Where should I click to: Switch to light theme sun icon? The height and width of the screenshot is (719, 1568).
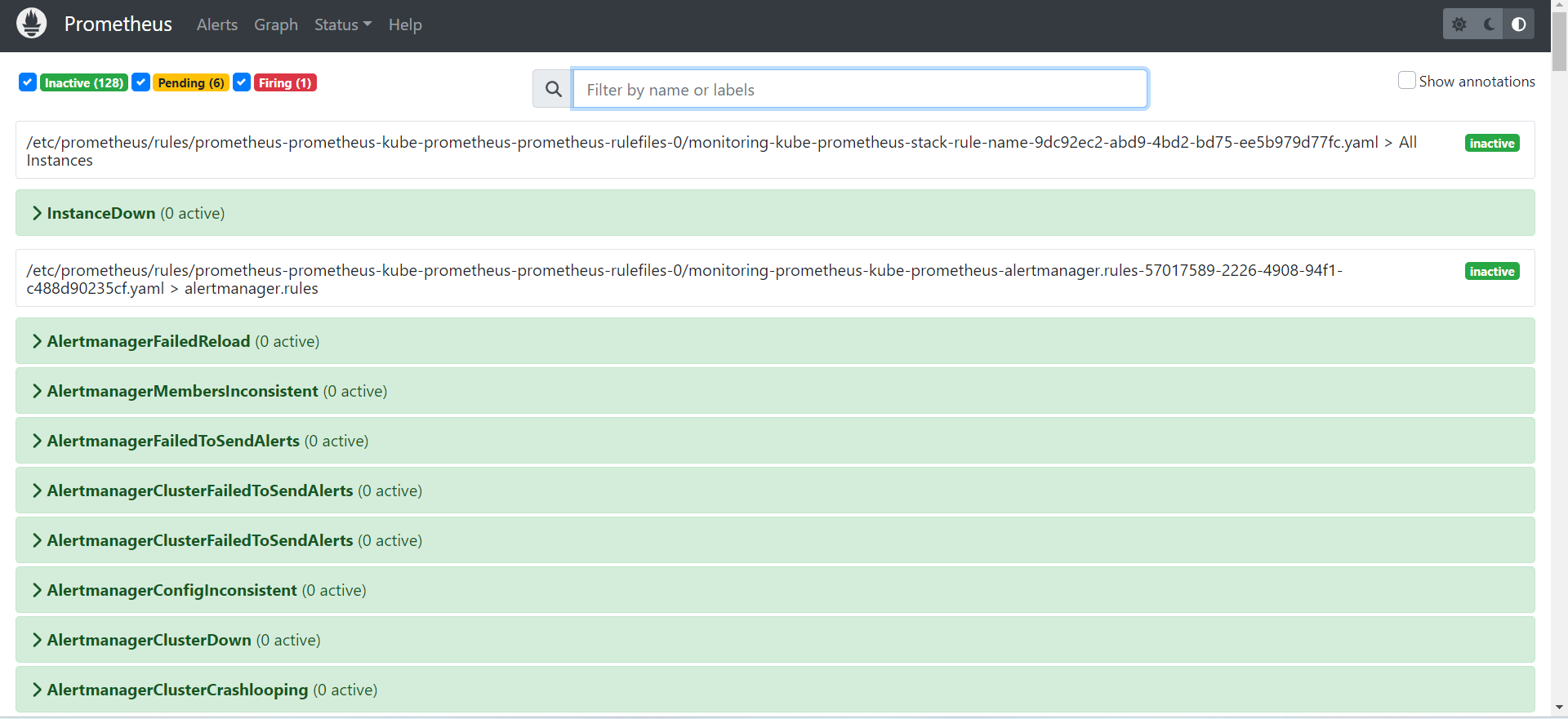(1459, 24)
